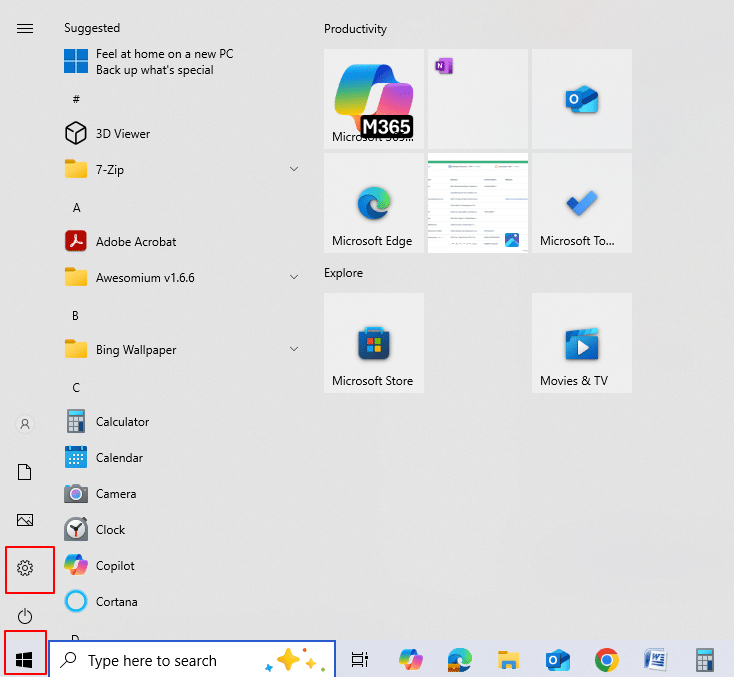
Task: Open the Bing Wallpaper folder entry
Action: tap(183, 350)
